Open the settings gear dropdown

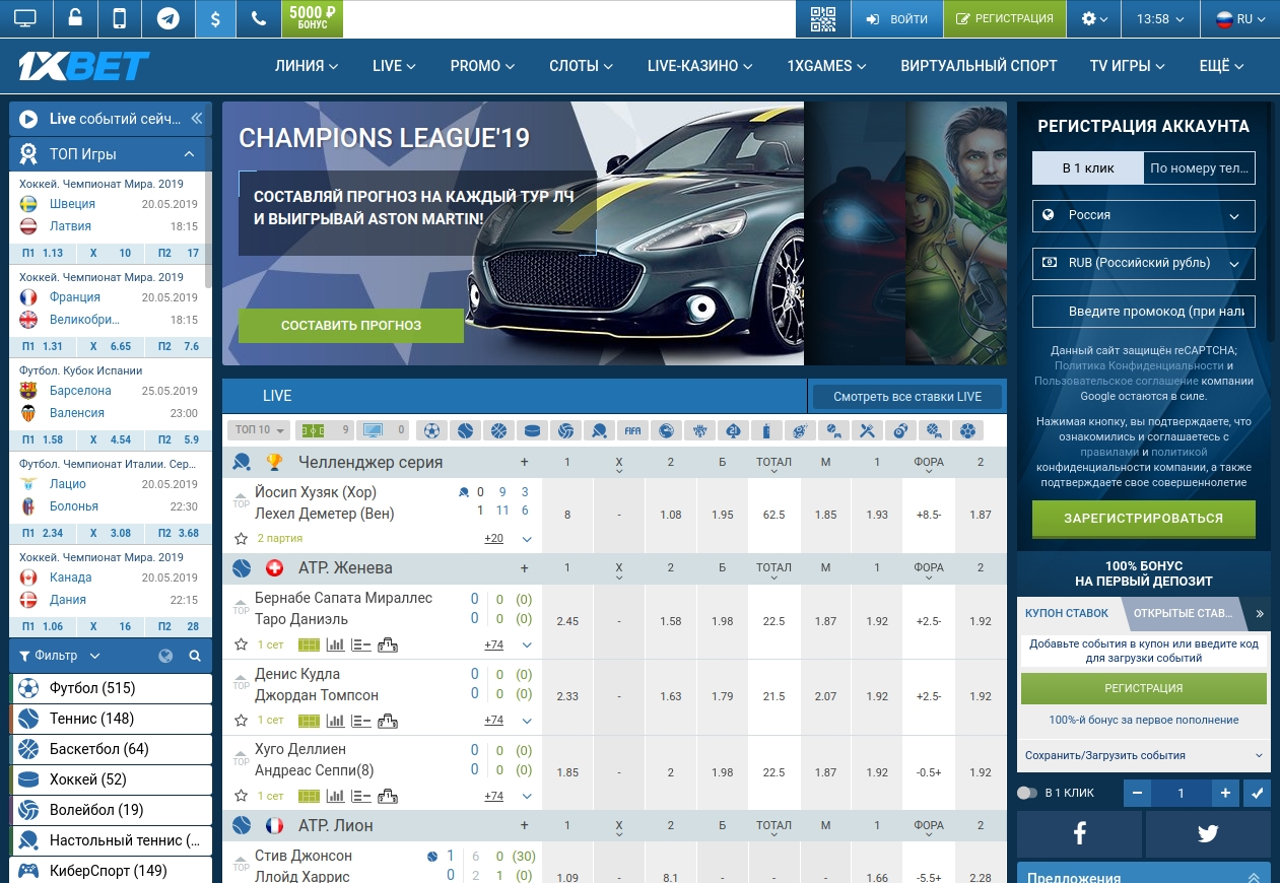point(1095,19)
